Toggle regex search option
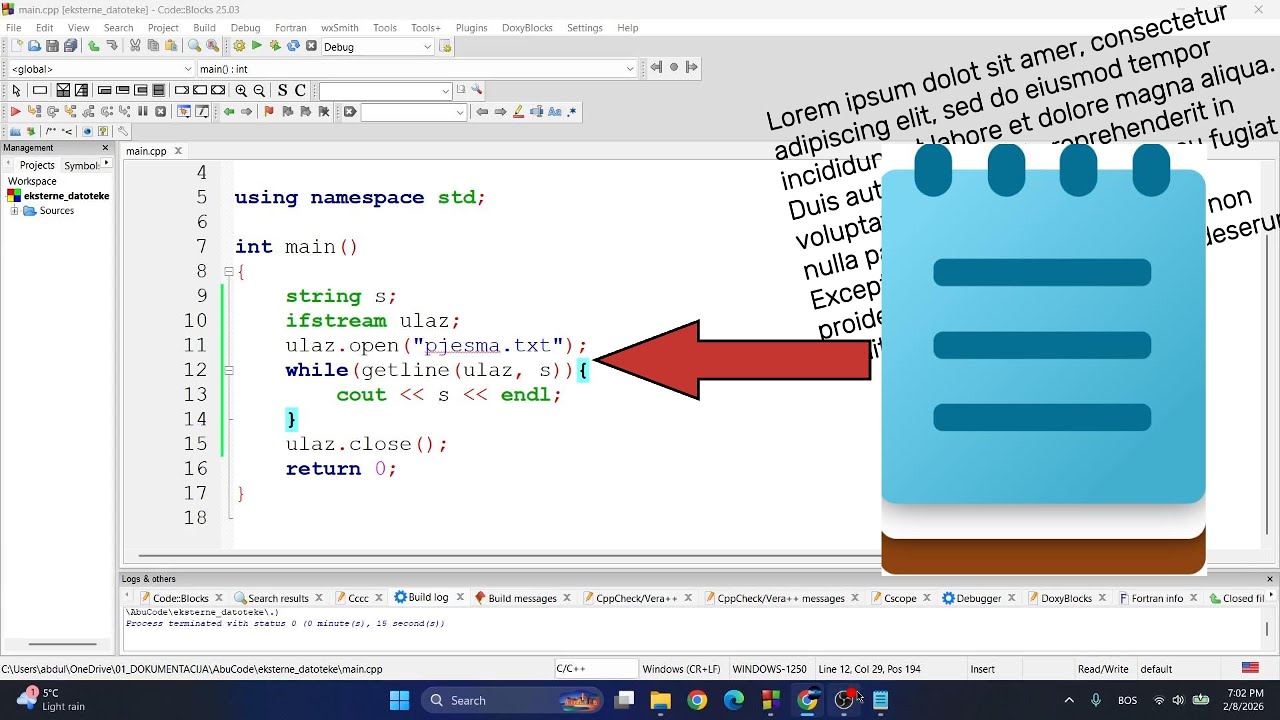 pos(572,111)
